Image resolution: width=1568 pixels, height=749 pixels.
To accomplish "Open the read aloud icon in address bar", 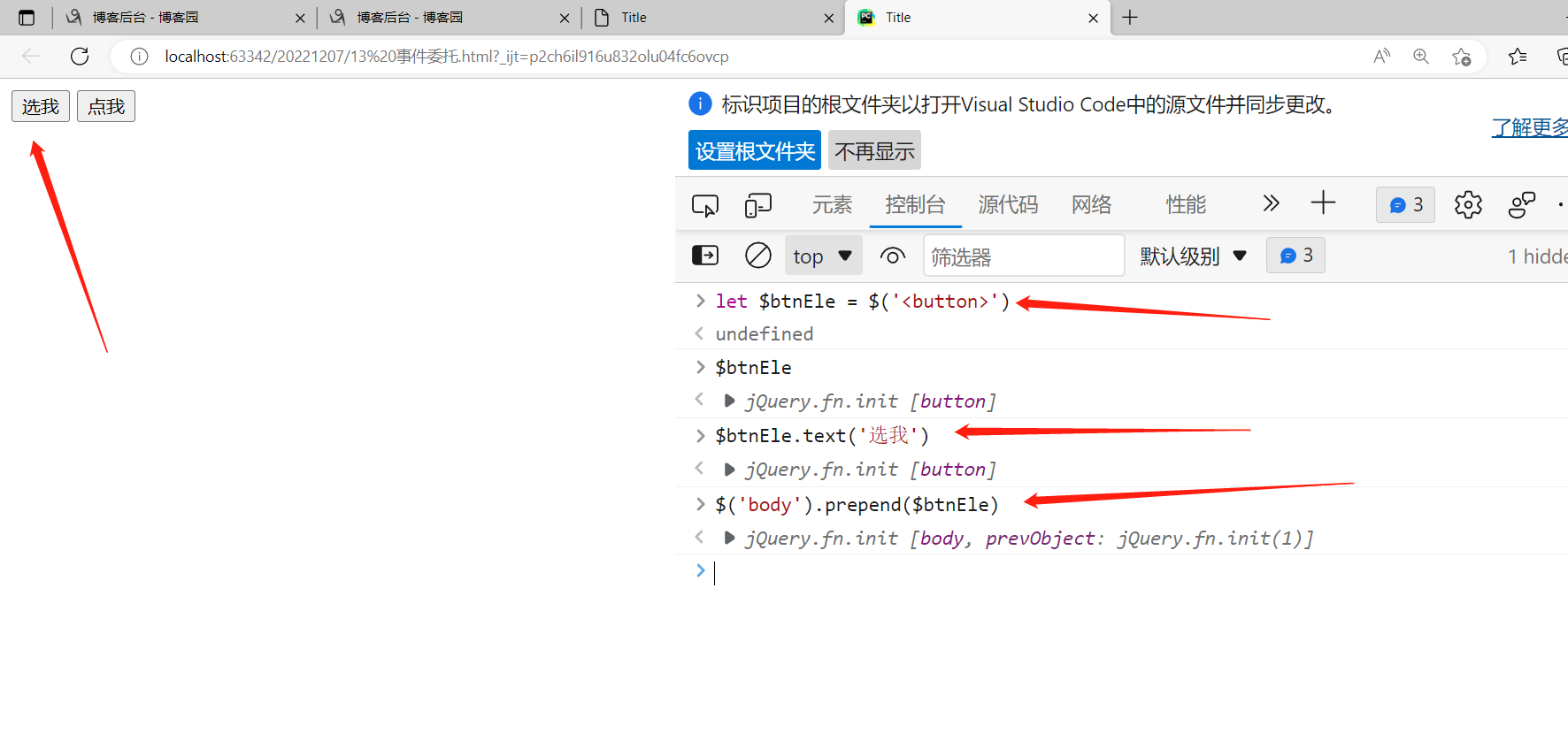I will pos(1381,57).
